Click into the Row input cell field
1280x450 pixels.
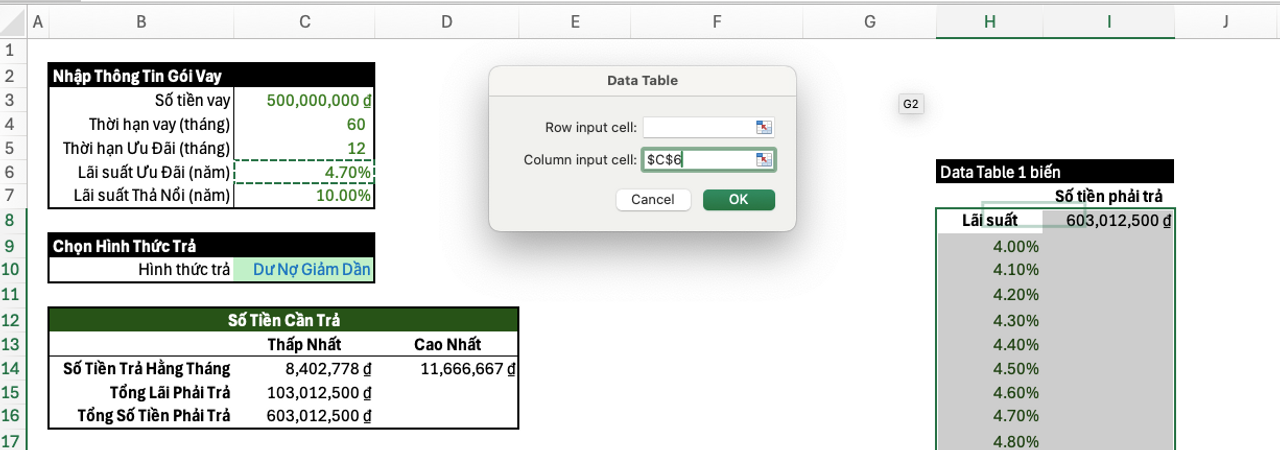click(698, 127)
